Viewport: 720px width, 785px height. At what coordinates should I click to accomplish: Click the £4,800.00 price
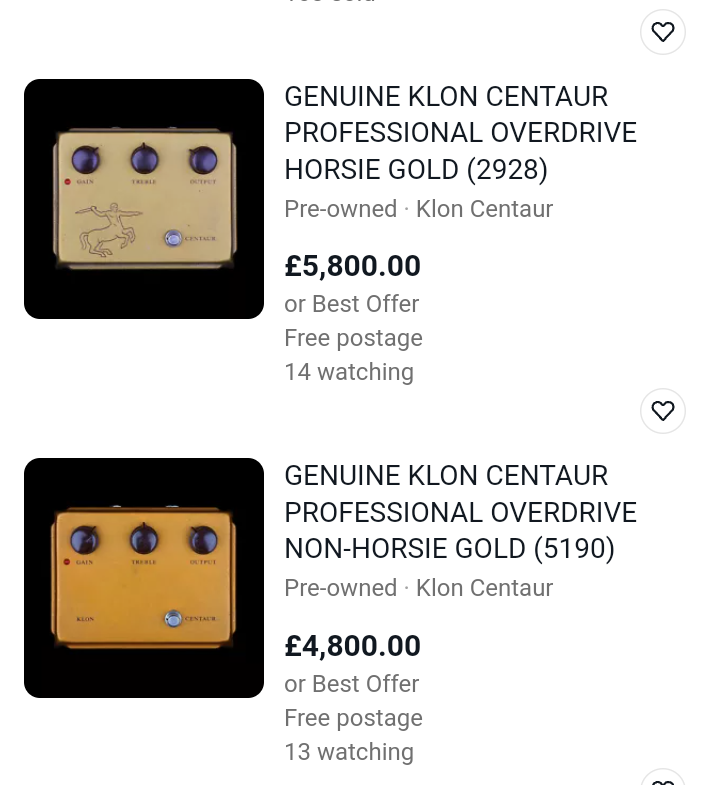[352, 646]
